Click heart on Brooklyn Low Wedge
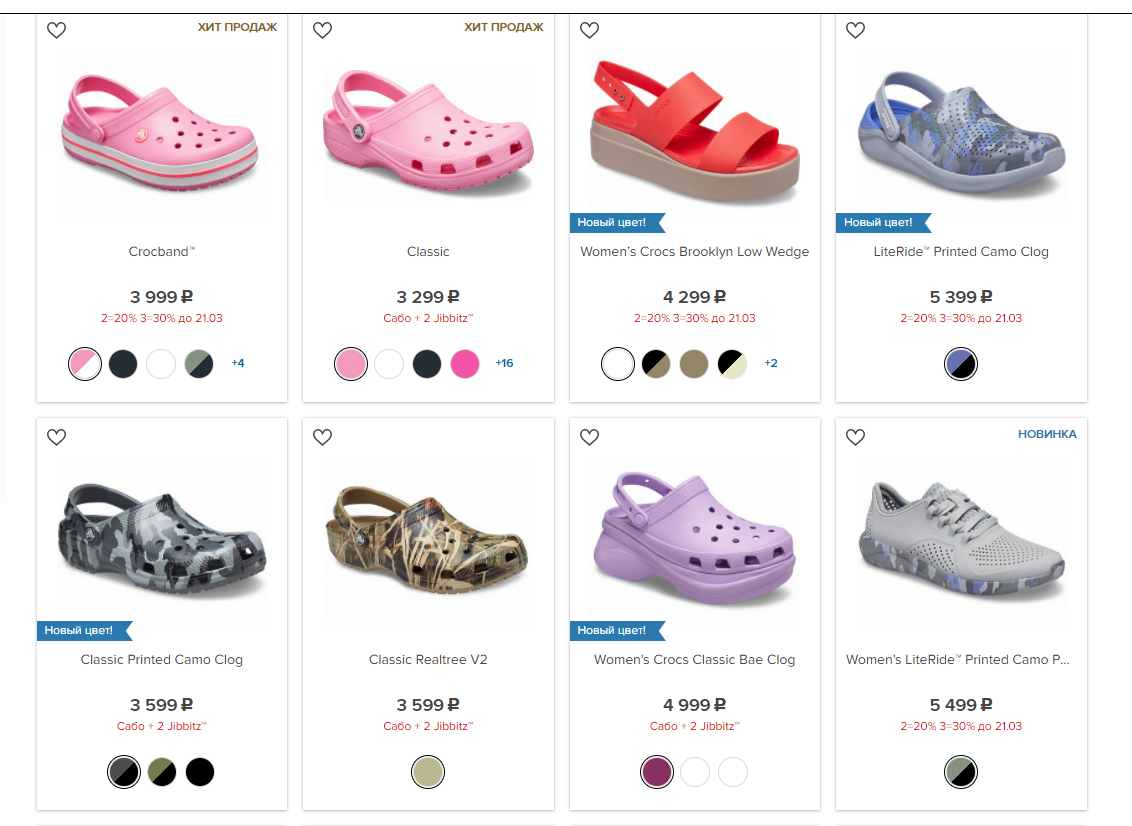This screenshot has width=1132, height=826. pyautogui.click(x=589, y=30)
